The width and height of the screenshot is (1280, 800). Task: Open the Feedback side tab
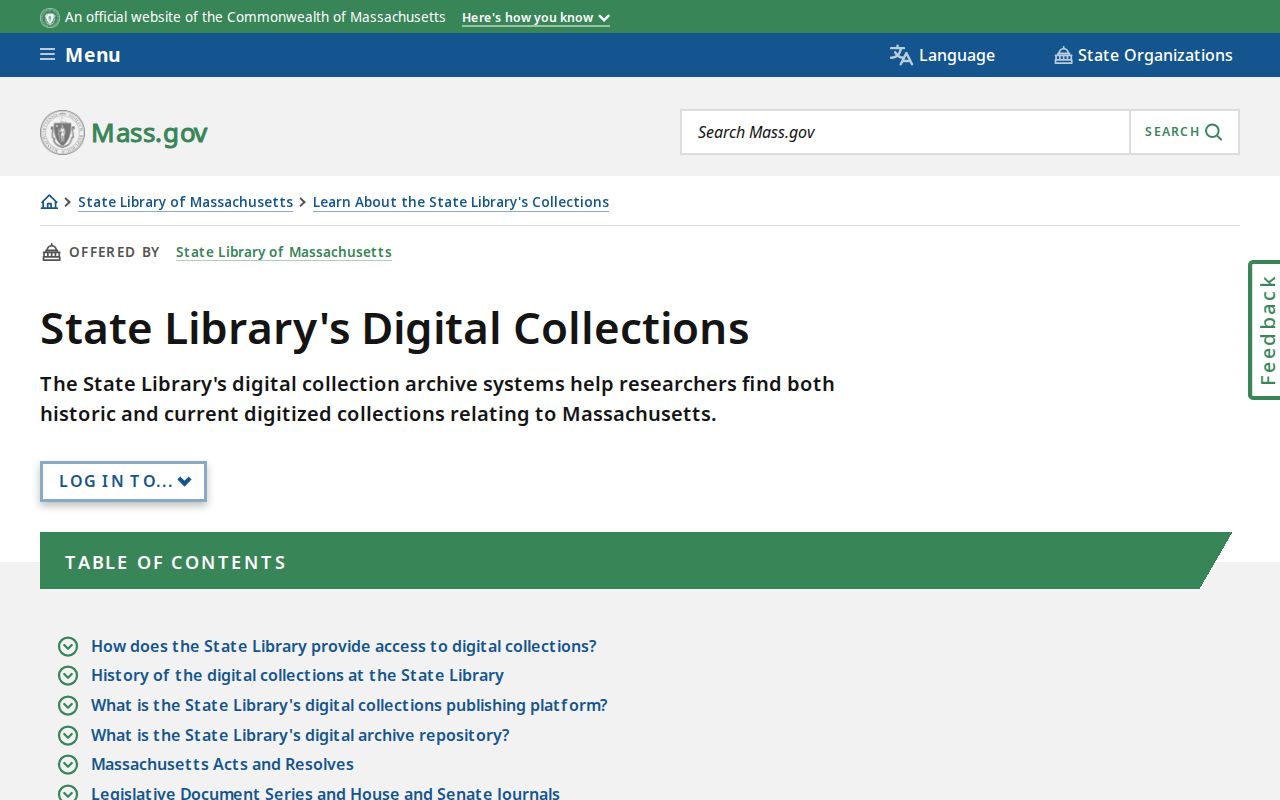[1265, 330]
